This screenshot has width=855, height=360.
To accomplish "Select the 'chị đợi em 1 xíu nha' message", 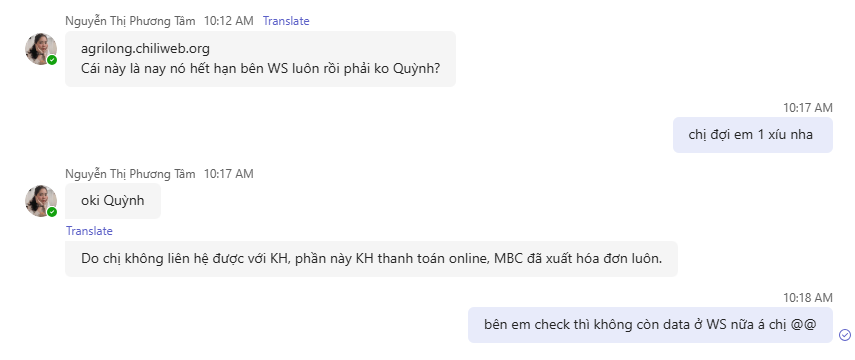I will (752, 135).
